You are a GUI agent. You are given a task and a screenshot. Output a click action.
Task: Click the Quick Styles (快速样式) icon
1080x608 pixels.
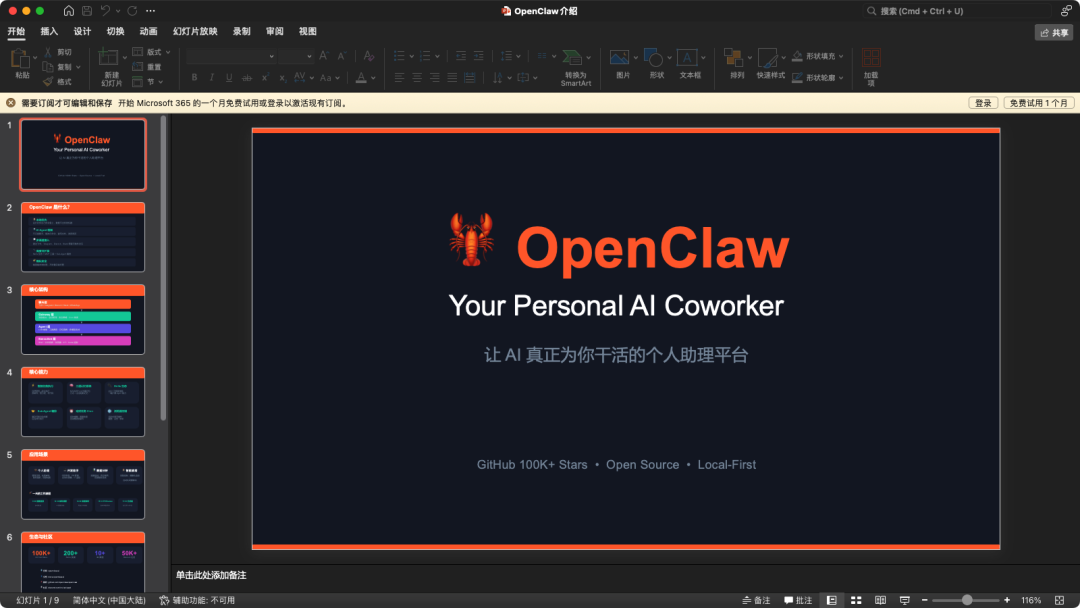[767, 59]
